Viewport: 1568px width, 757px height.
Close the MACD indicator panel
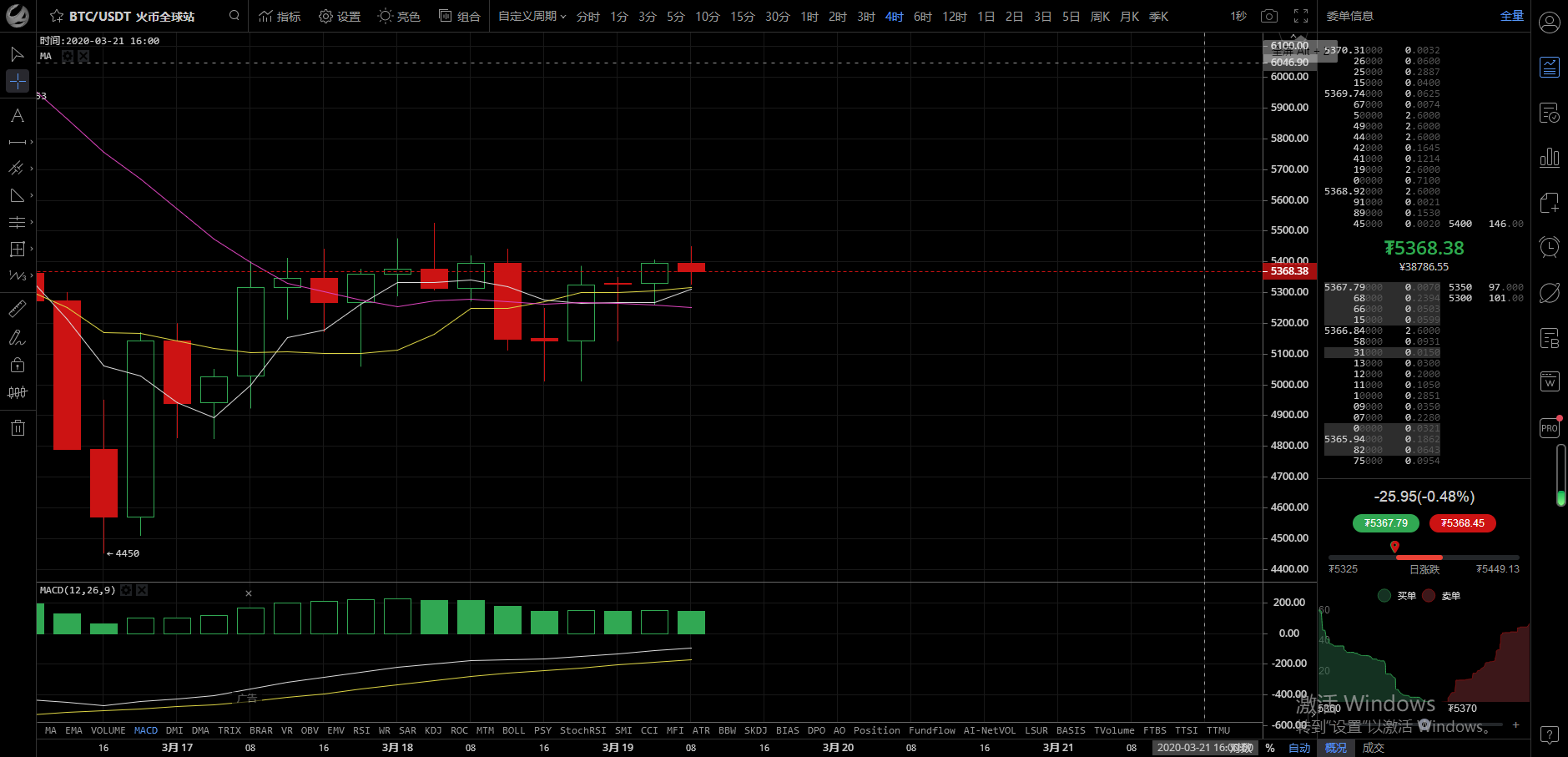[x=142, y=591]
